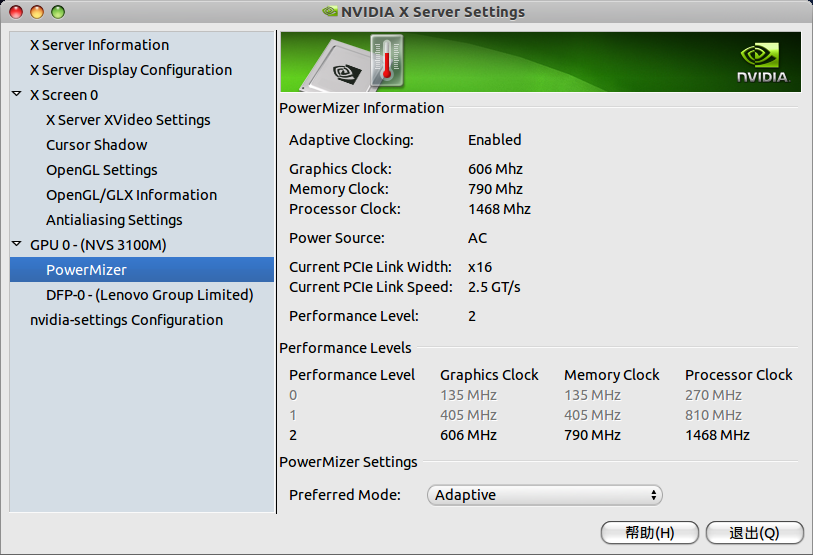Open the Preferred Mode dropdown
Screen dimensions: 813x555
coord(544,495)
